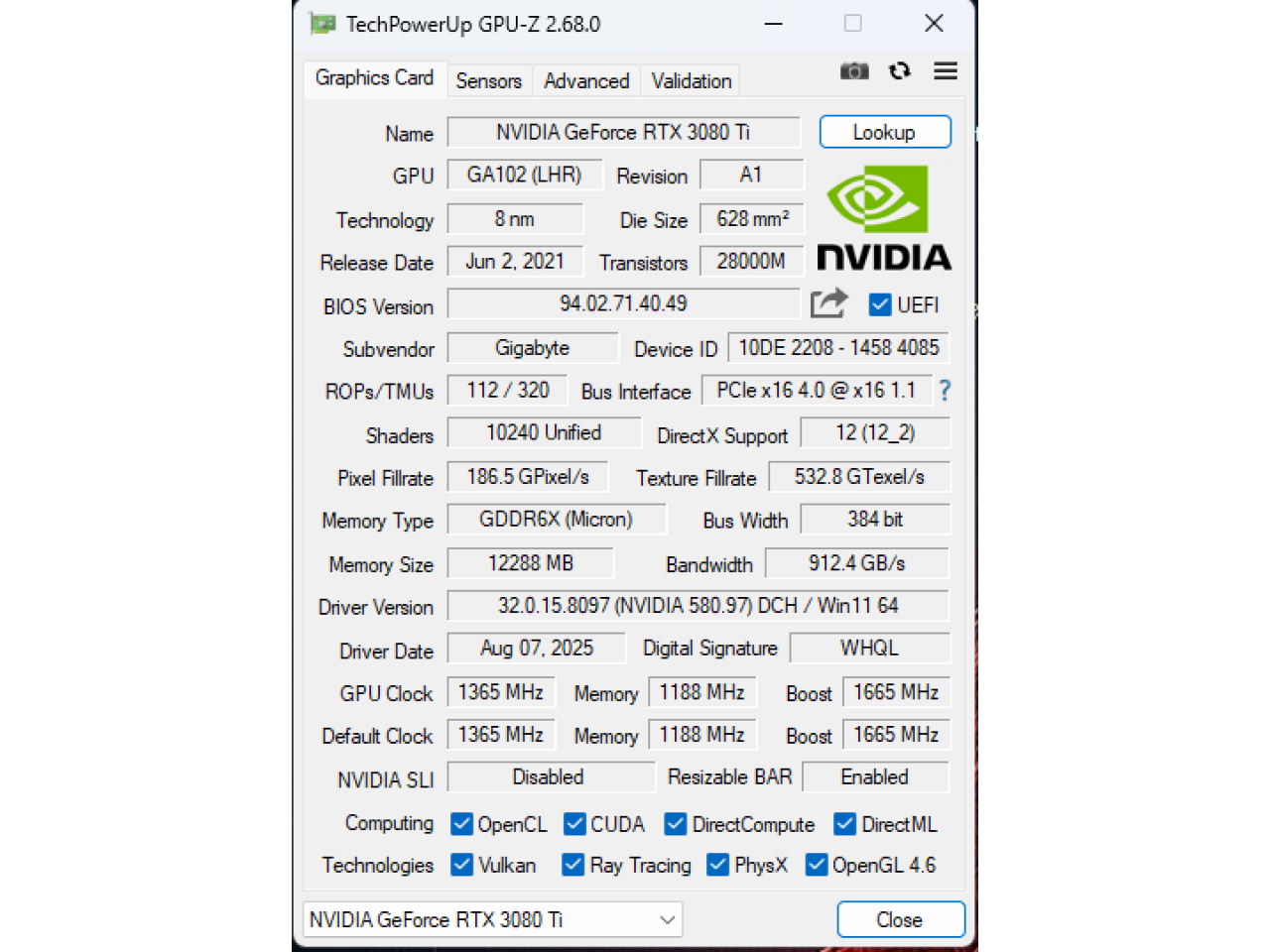Click the GPU field GA102 (LHR)

coord(525,175)
